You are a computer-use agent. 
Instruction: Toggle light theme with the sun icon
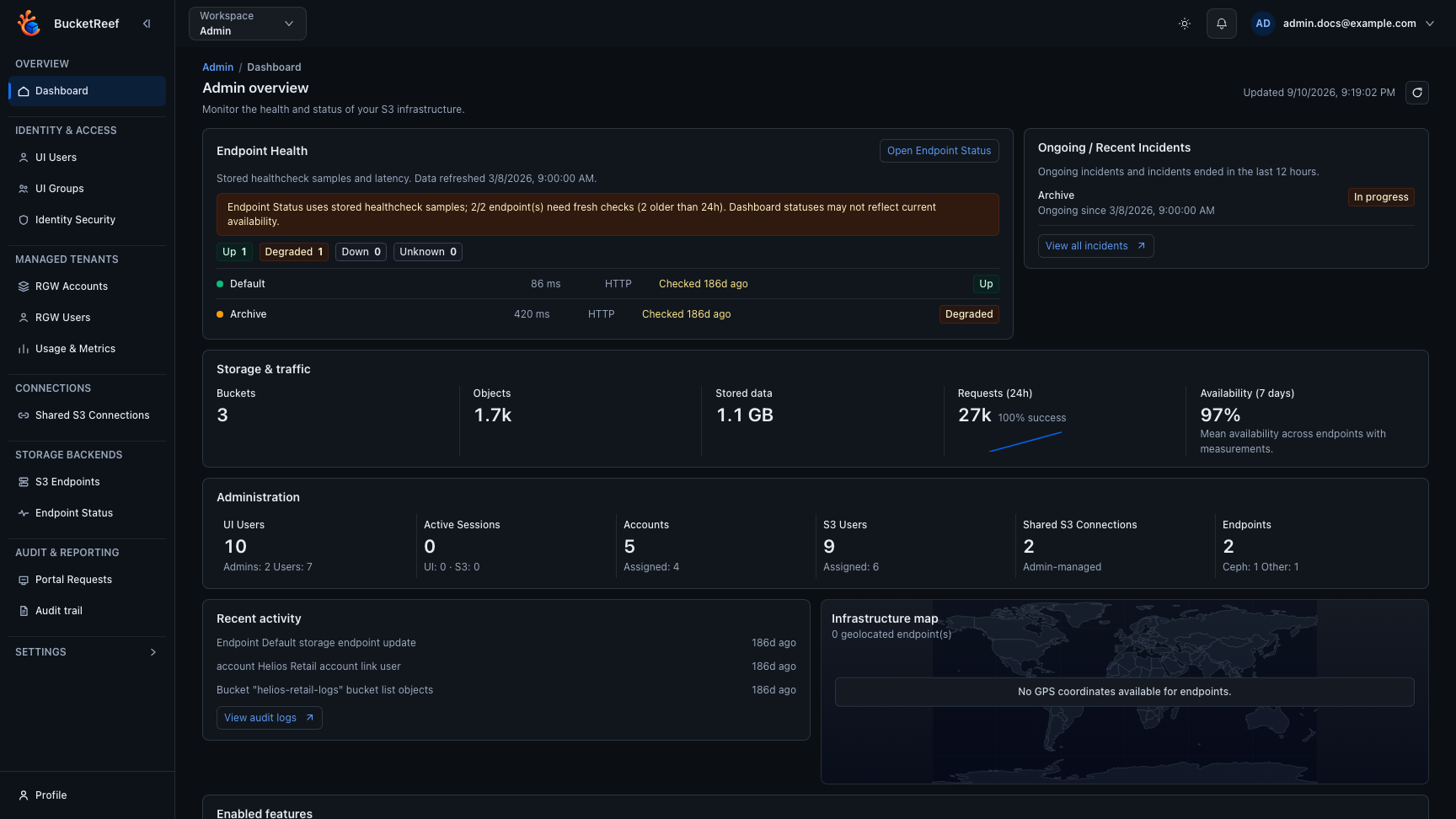point(1185,24)
